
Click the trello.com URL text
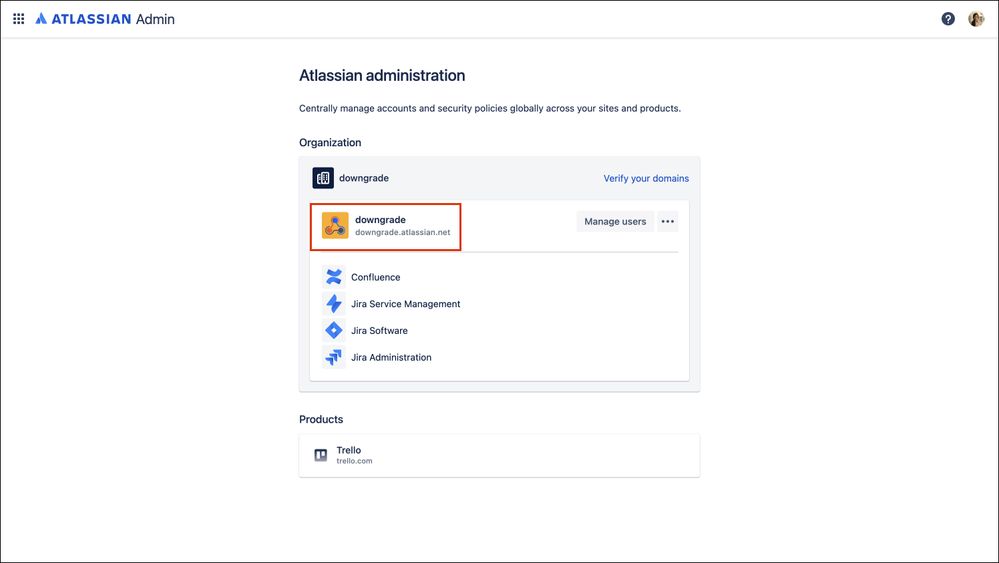click(354, 461)
